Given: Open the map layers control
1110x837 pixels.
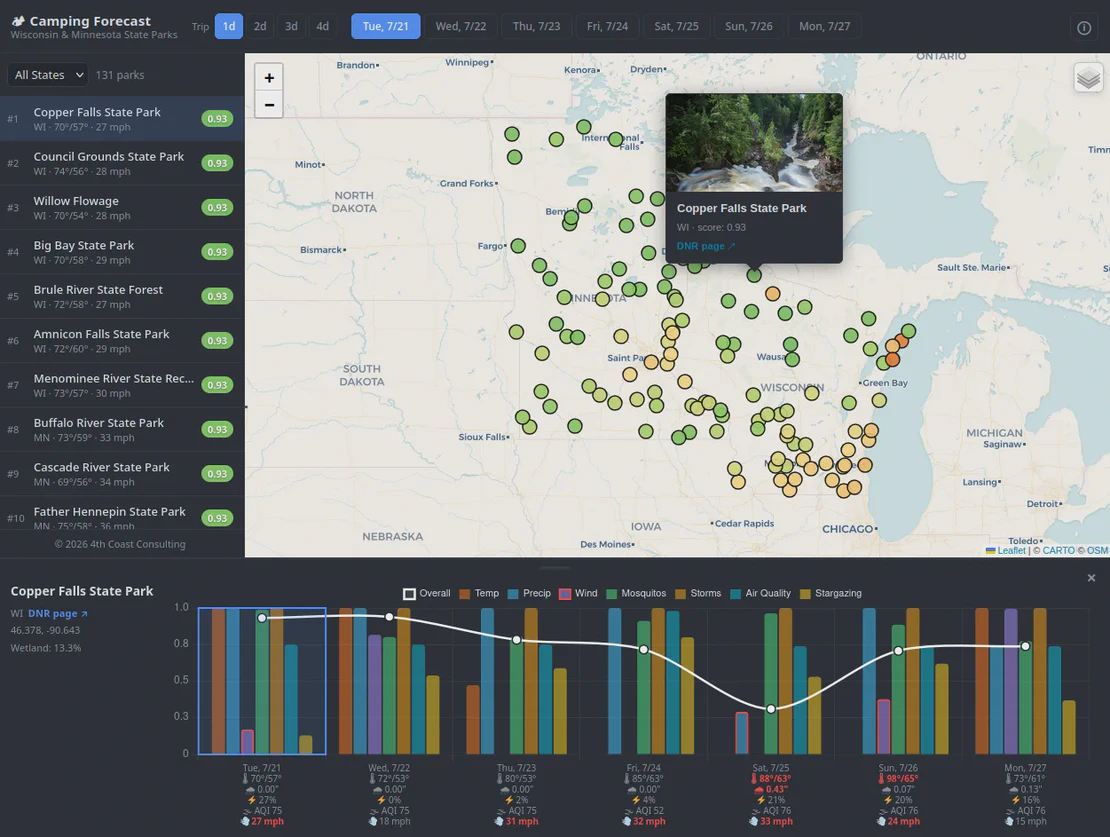Looking at the screenshot, I should pos(1088,77).
